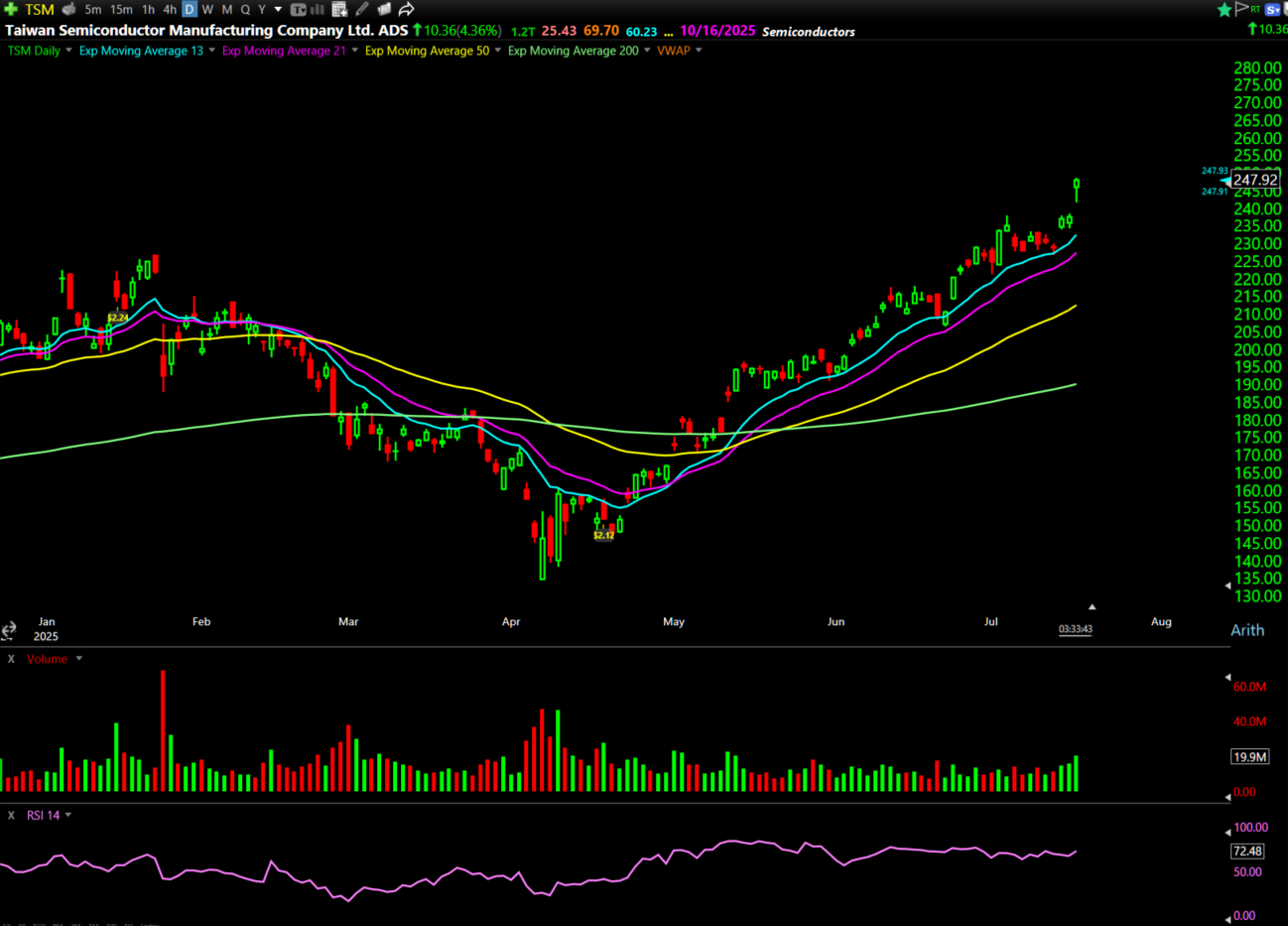Click the 10/16/2025 earnings date
The width and height of the screenshot is (1288, 926).
click(717, 31)
